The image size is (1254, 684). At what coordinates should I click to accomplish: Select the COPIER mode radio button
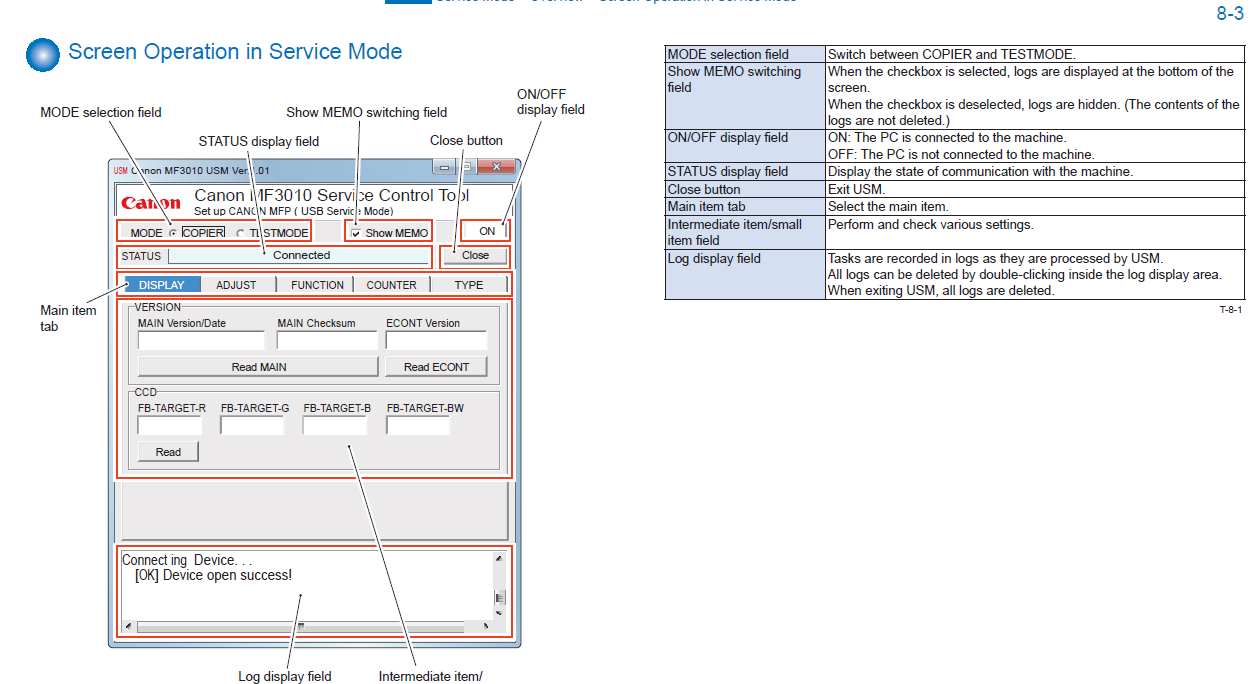173,233
